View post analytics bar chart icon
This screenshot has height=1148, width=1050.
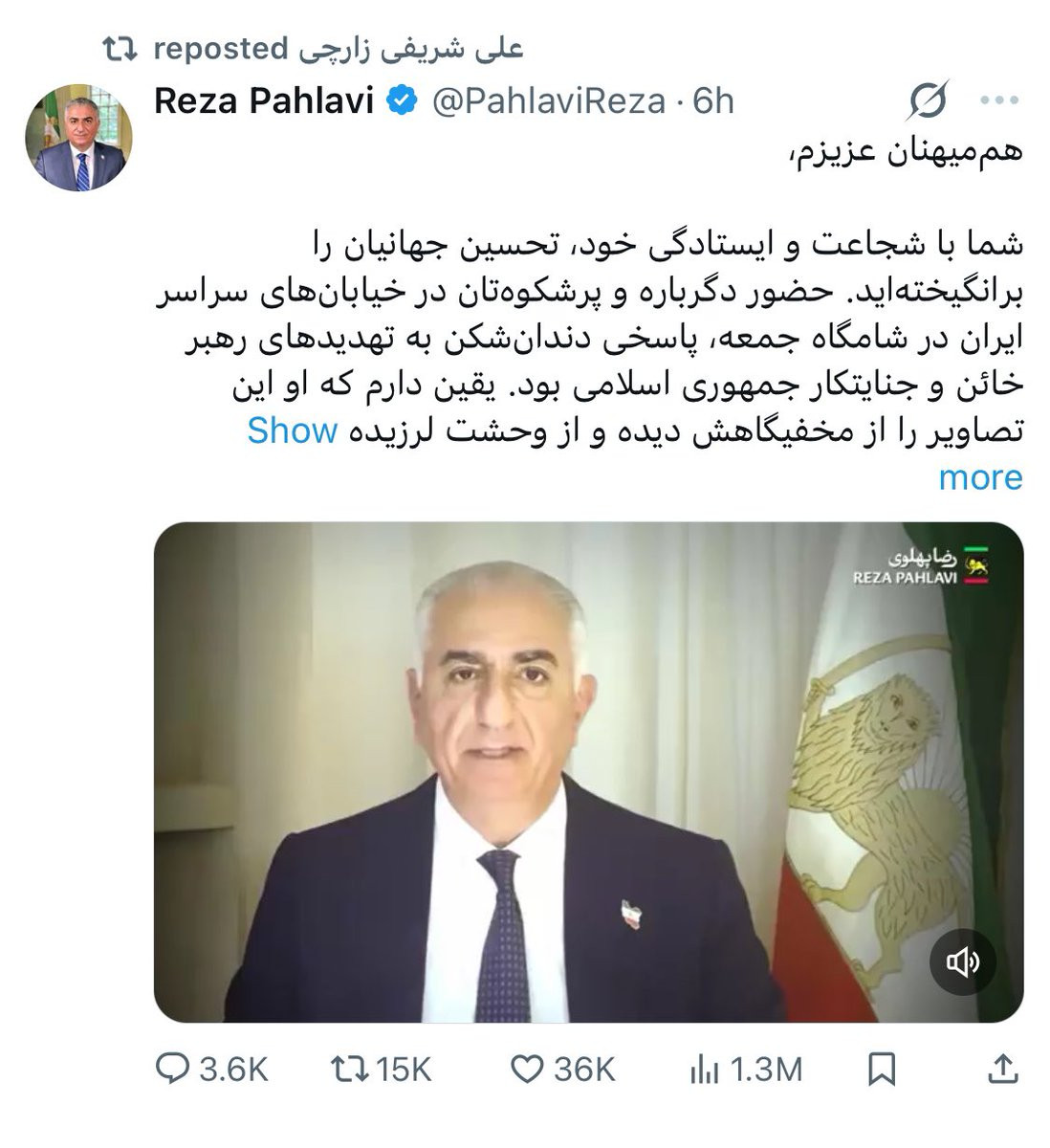pyautogui.click(x=704, y=1070)
